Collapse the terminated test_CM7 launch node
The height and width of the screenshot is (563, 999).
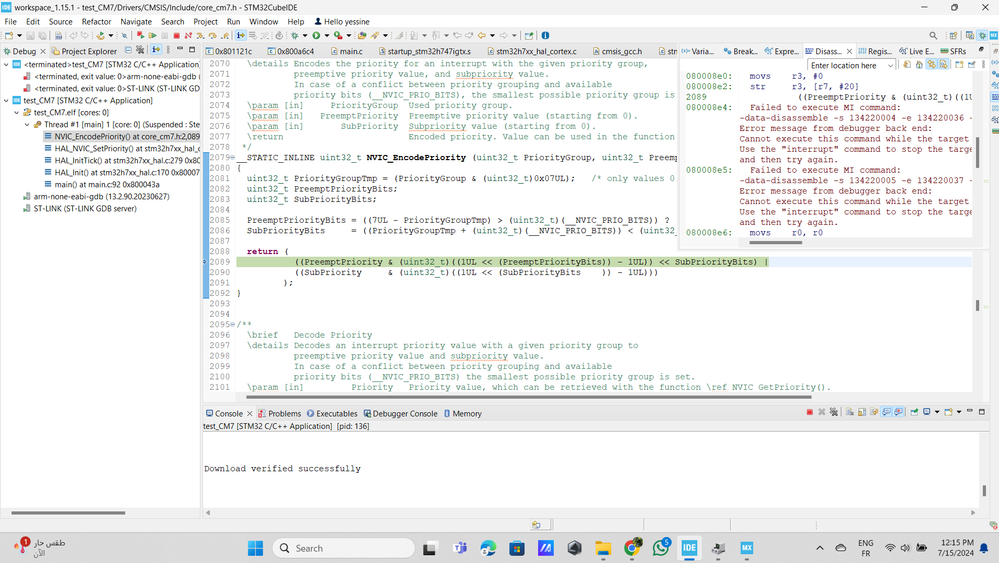pyautogui.click(x=6, y=64)
